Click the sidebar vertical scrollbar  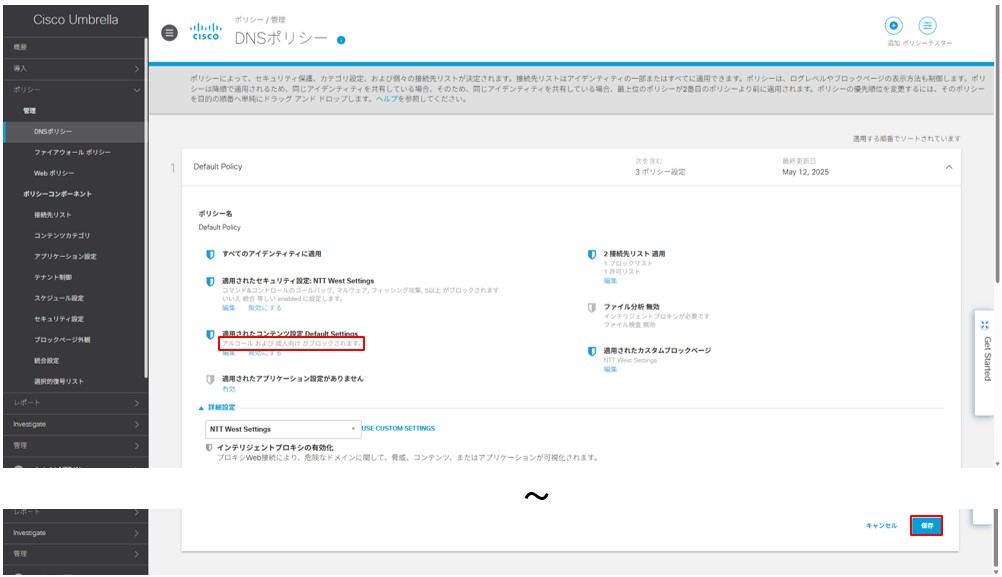pos(146,208)
